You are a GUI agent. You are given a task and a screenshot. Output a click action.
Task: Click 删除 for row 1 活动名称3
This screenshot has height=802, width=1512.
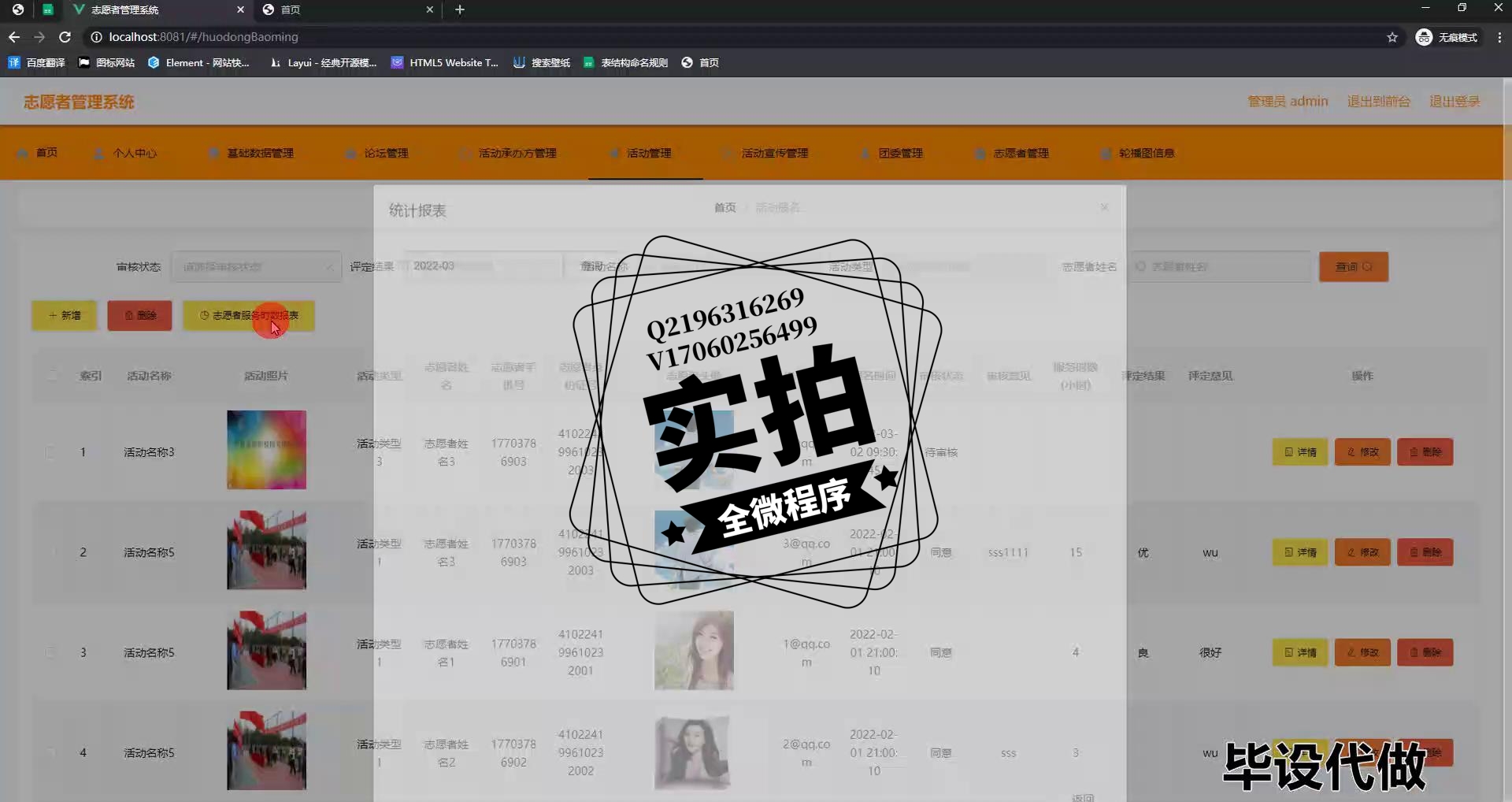(1425, 452)
